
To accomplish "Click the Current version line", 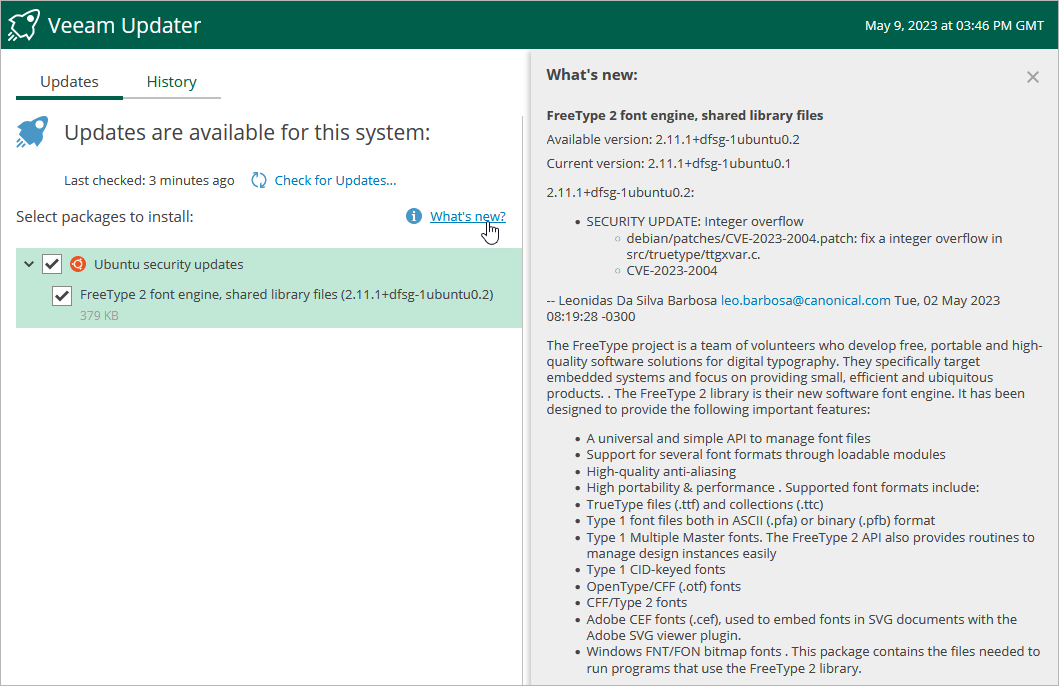I will click(669, 163).
